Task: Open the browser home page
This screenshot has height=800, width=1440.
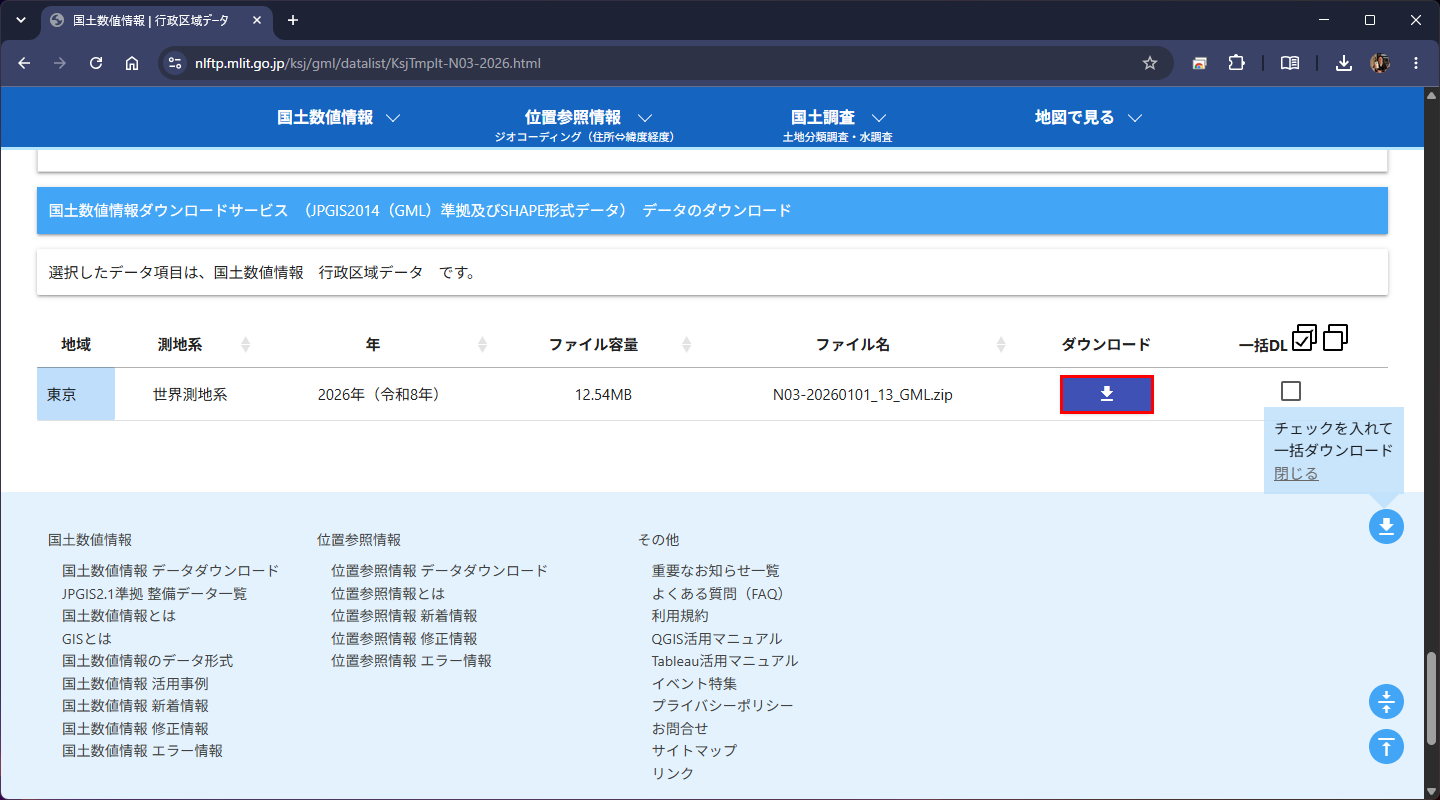Action: 132,63
